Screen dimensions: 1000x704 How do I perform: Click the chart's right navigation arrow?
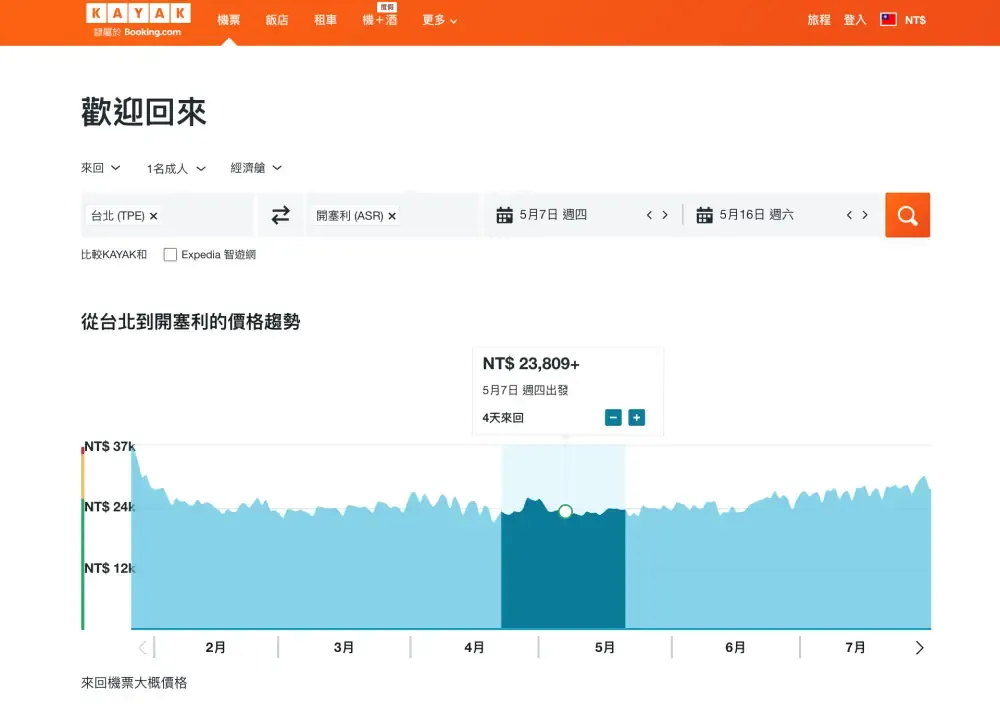[x=920, y=647]
